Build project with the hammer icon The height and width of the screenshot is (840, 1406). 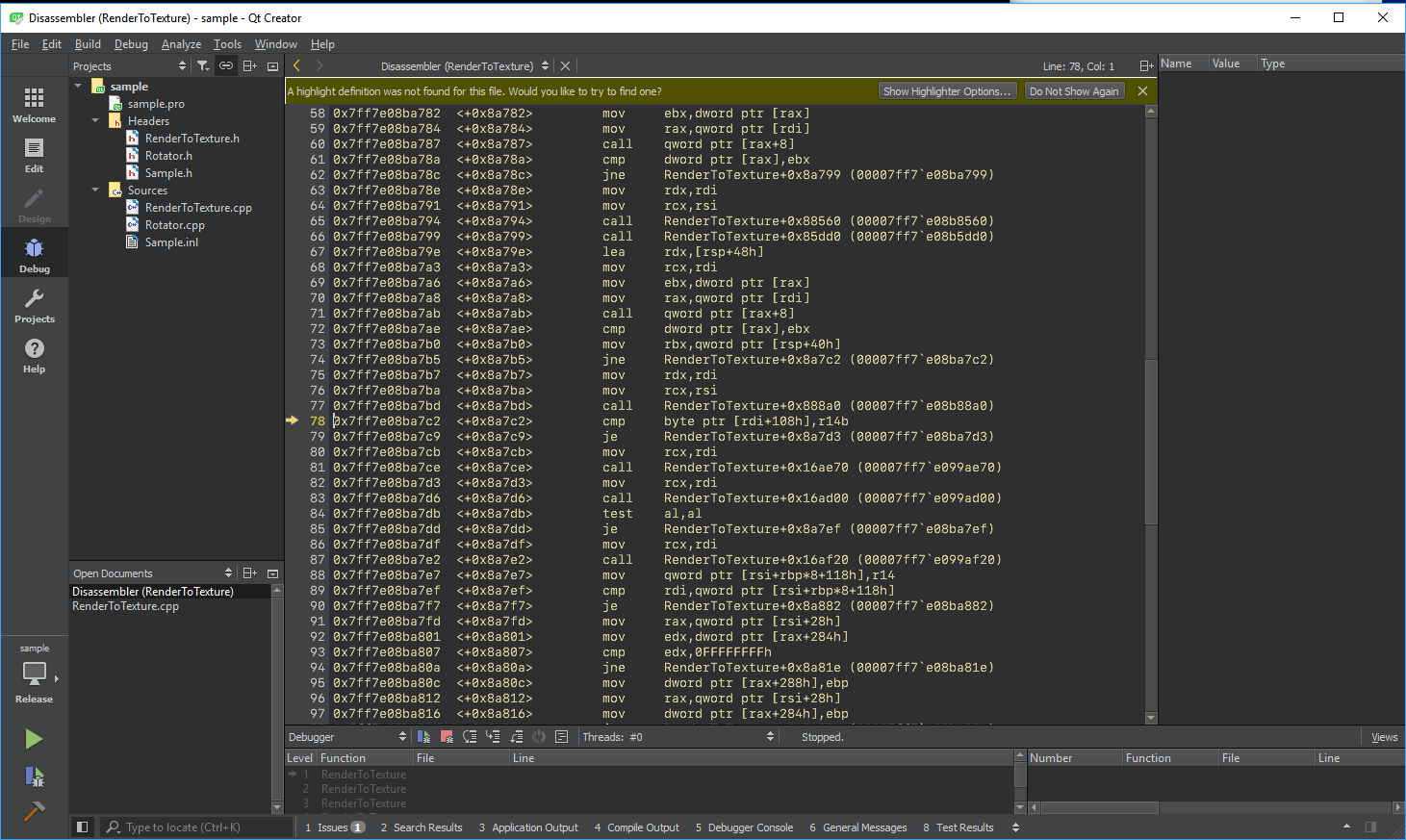tap(34, 812)
